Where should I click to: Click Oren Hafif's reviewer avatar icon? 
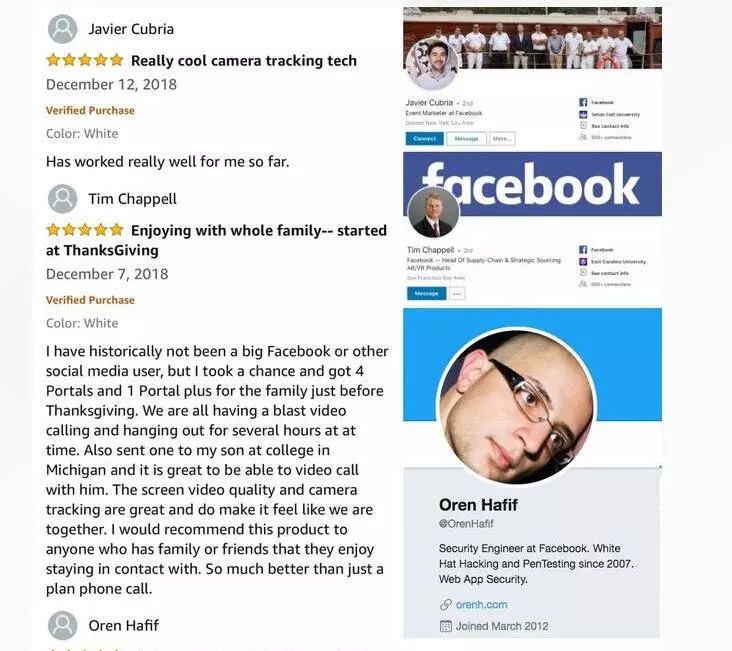(x=63, y=625)
